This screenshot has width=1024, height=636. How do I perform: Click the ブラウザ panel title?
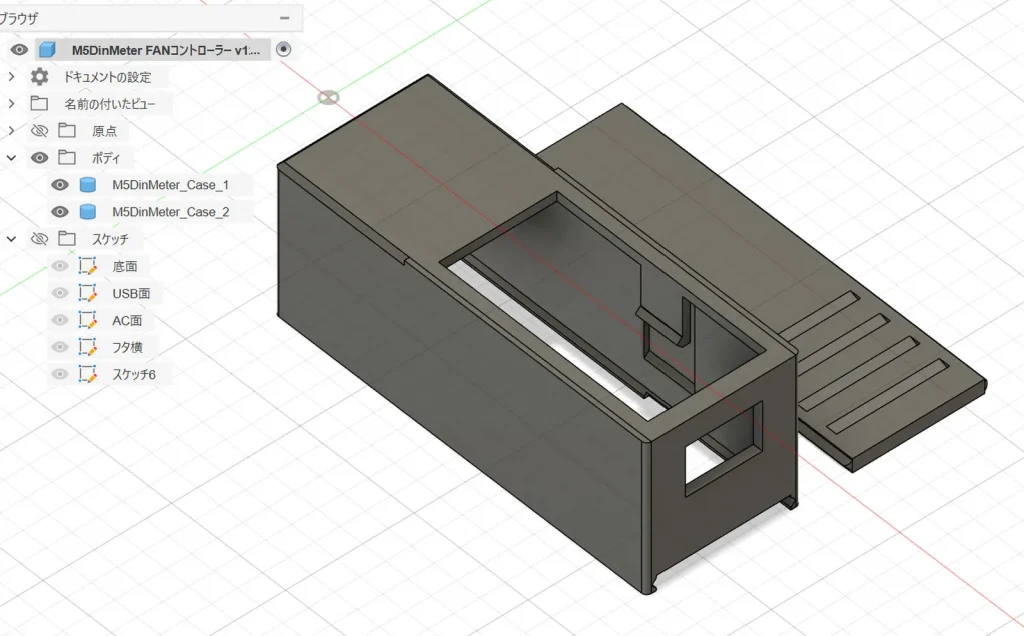pyautogui.click(x=20, y=18)
